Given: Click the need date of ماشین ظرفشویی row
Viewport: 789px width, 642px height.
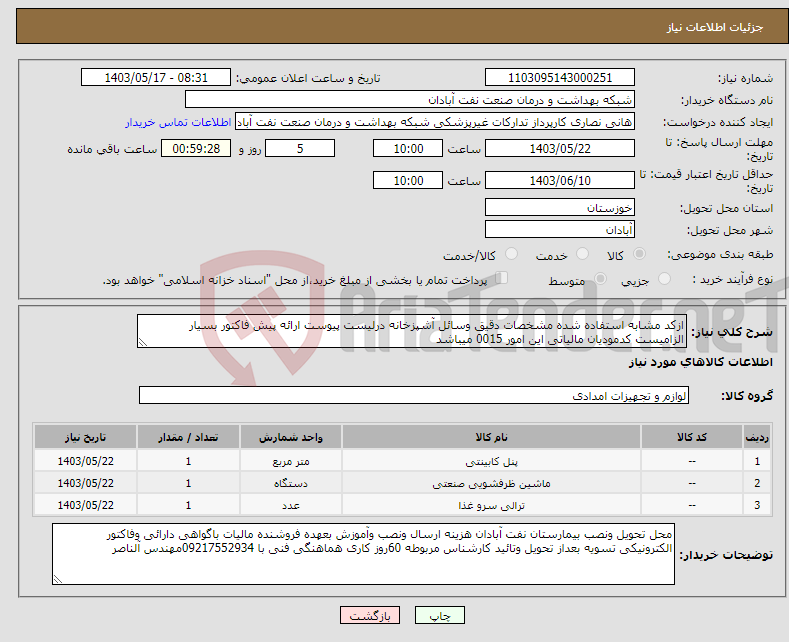Looking at the screenshot, I should pyautogui.click(x=86, y=484).
